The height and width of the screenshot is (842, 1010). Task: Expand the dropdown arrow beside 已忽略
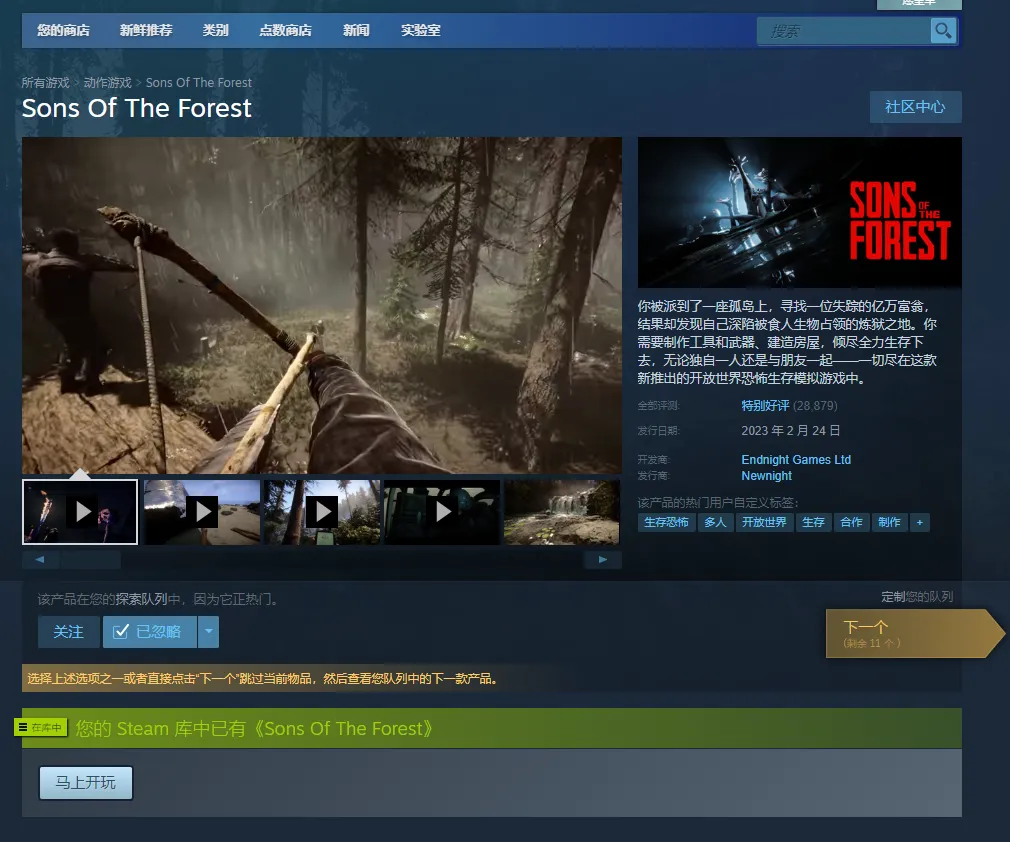click(x=209, y=632)
